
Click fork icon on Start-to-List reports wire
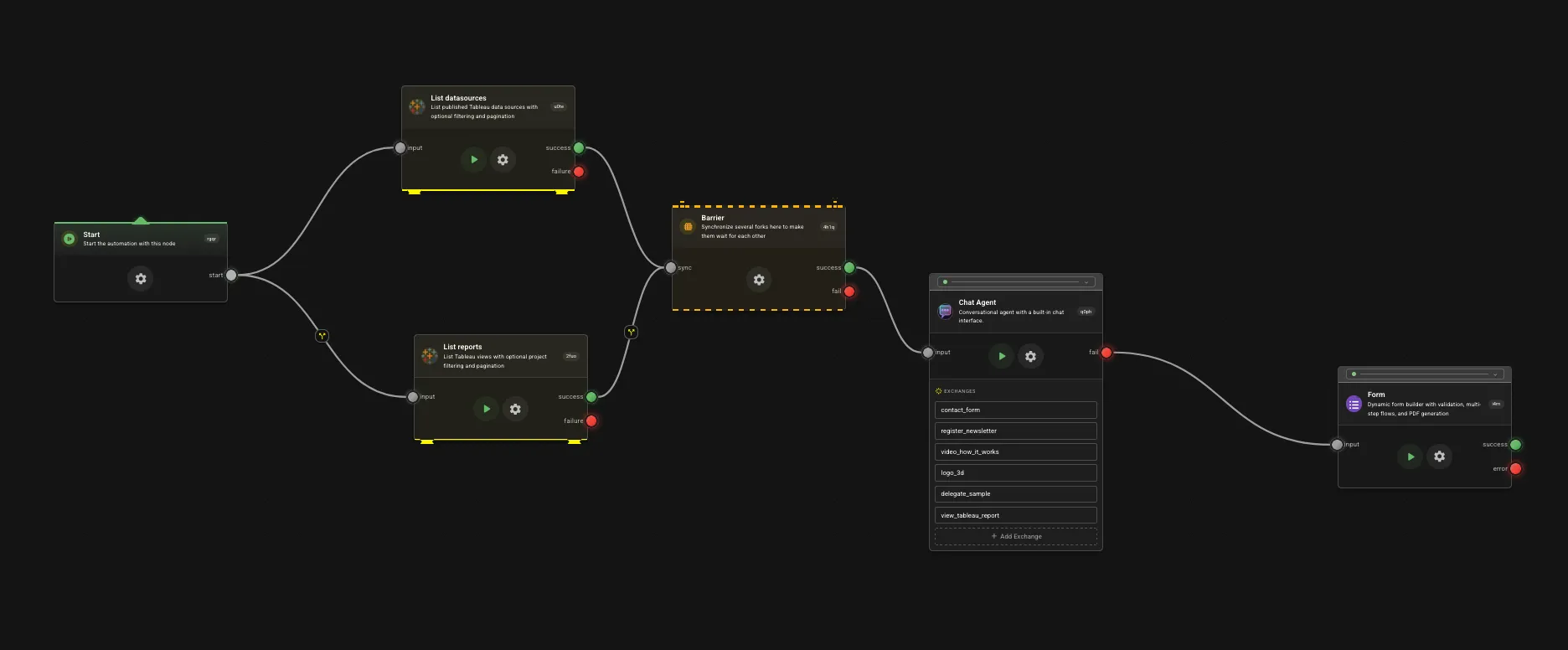coord(322,335)
